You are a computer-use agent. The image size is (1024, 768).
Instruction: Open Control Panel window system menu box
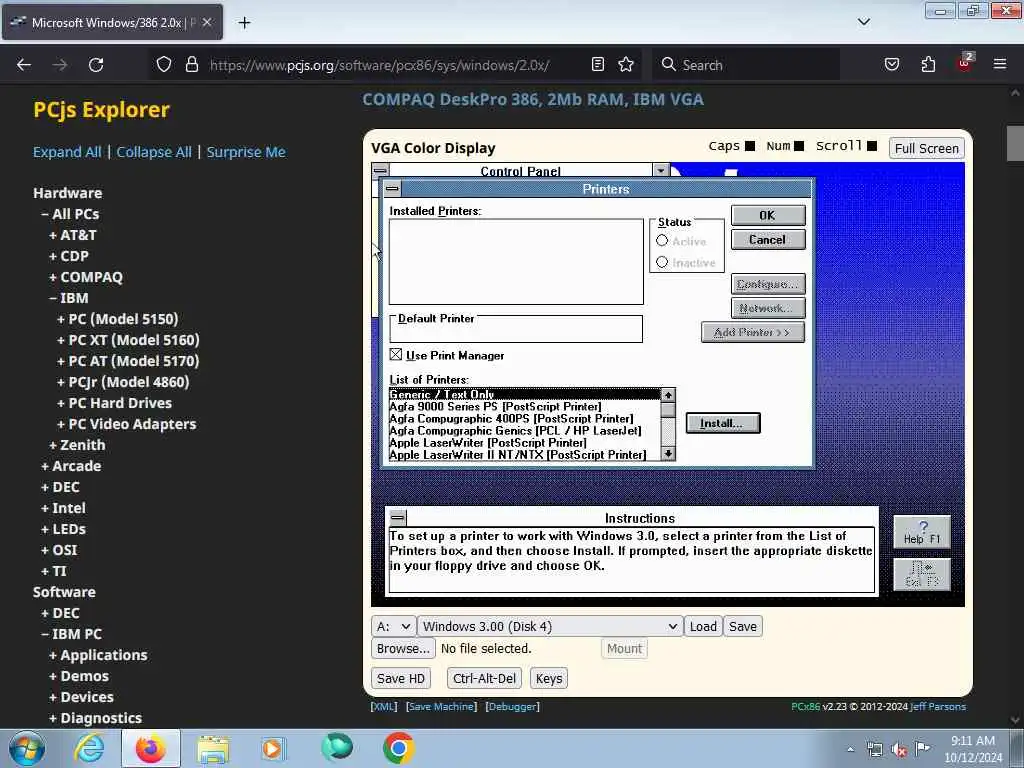pos(380,170)
